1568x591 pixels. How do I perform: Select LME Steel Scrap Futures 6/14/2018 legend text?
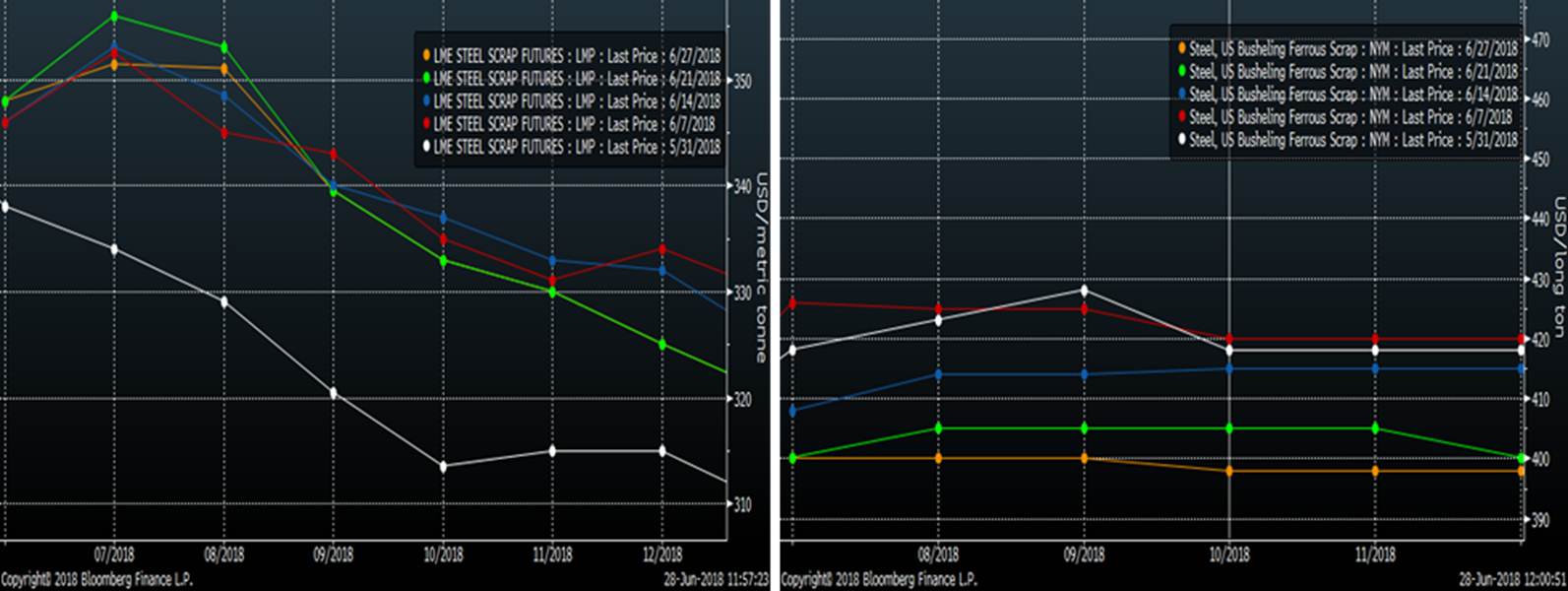coord(576,101)
